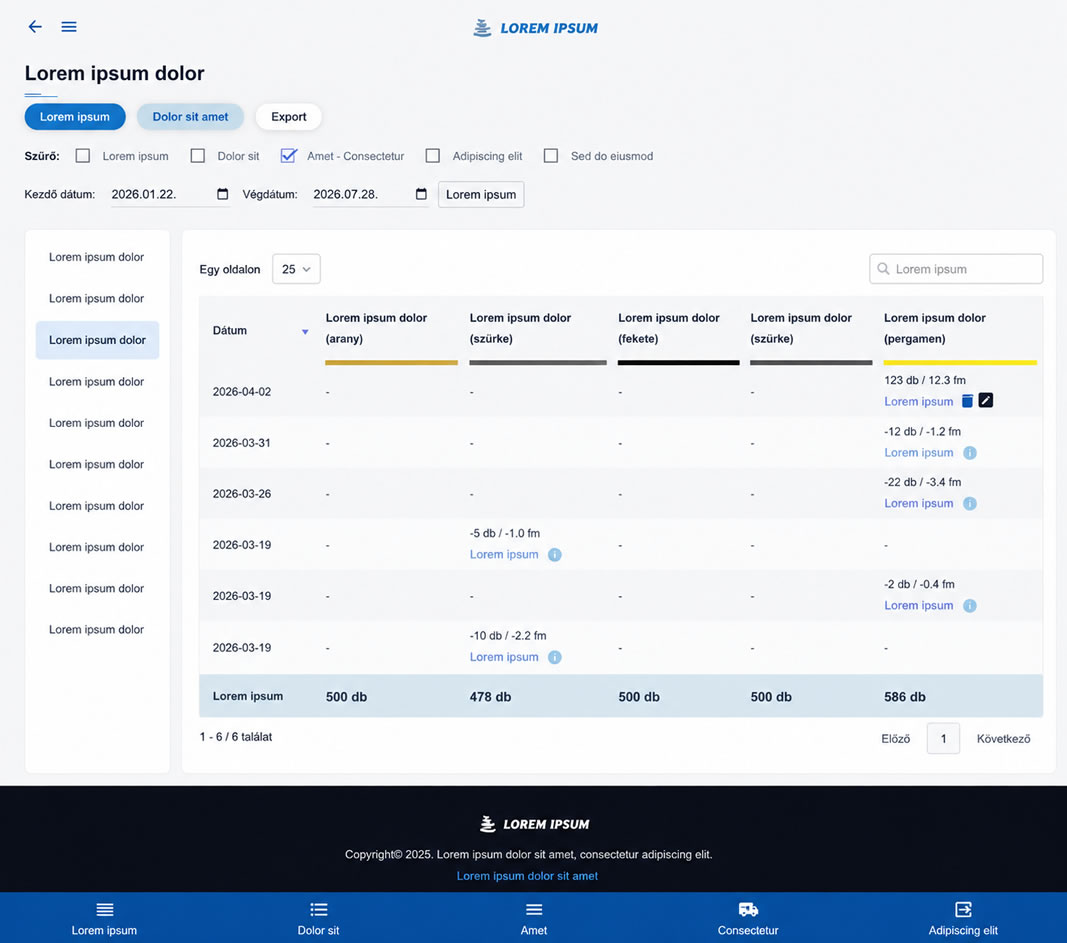
Task: Enable the Sed do eiusmod filter checkbox
Action: pyautogui.click(x=551, y=156)
